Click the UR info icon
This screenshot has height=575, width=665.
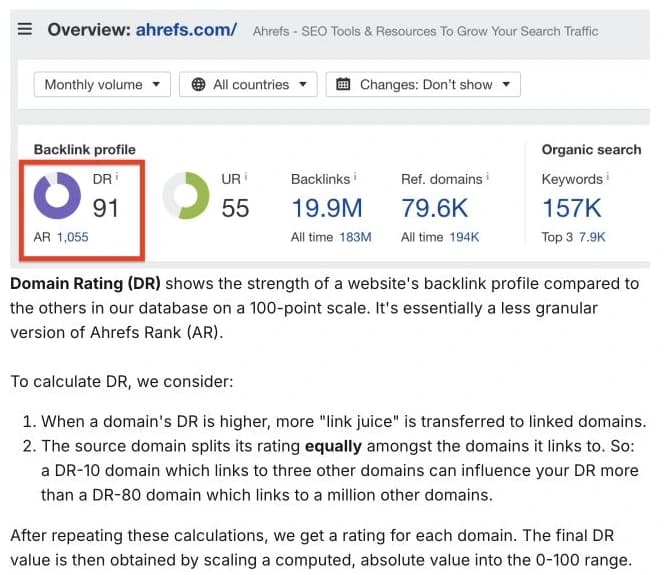pos(246,176)
